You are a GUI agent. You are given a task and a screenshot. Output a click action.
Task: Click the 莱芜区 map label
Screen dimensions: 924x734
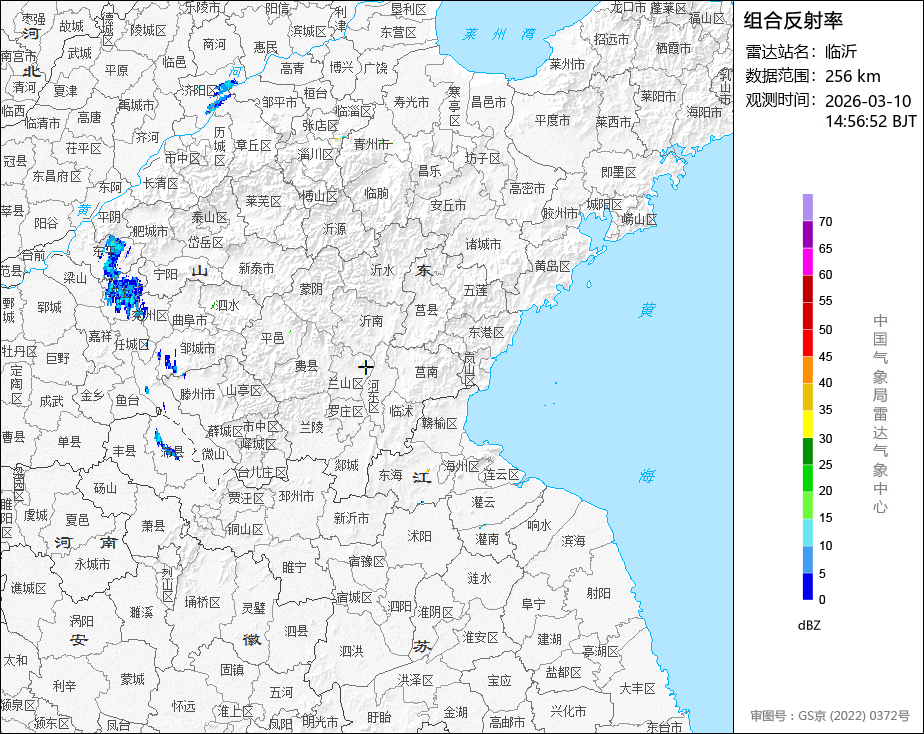(263, 201)
